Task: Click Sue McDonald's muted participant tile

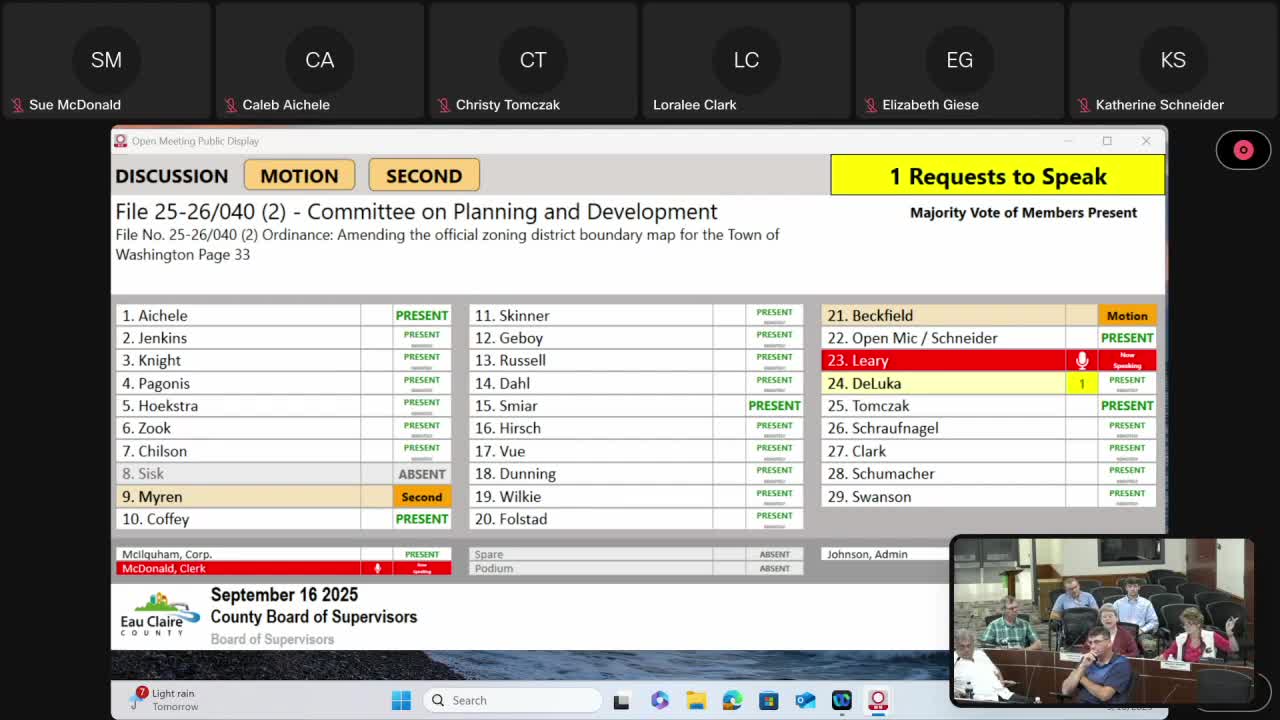Action: (106, 62)
